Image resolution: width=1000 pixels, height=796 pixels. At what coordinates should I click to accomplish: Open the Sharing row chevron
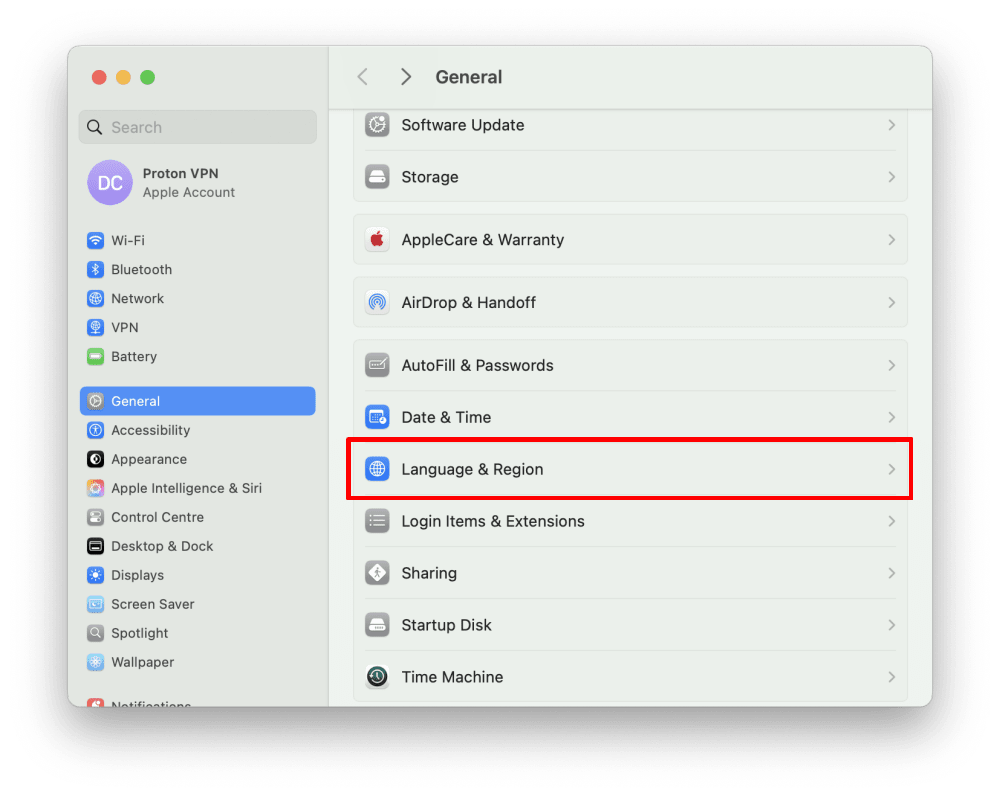coord(892,573)
